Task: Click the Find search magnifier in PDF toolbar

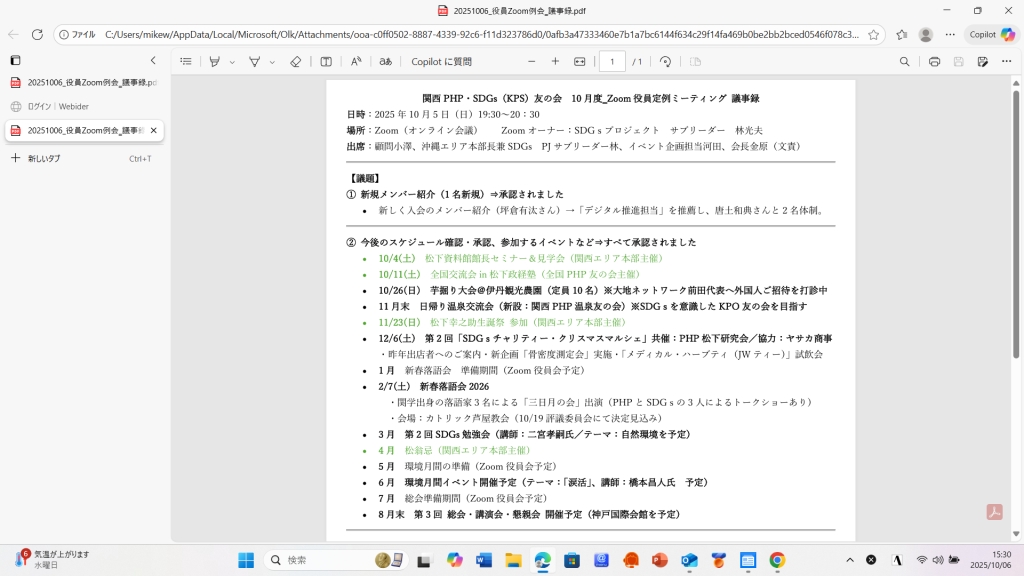Action: [x=904, y=61]
